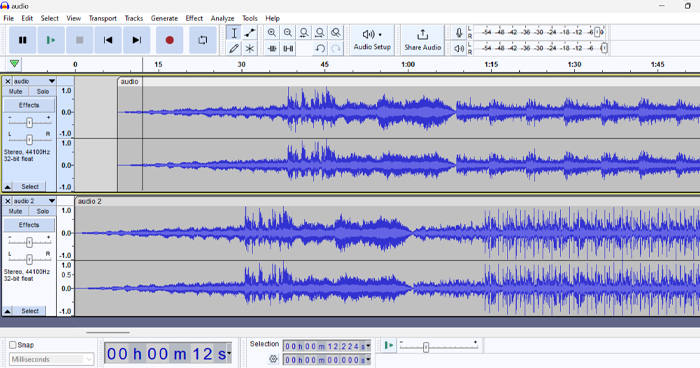Open the "audio 2" track name dropdown
Viewport: 700px width, 368px height.
click(34, 201)
